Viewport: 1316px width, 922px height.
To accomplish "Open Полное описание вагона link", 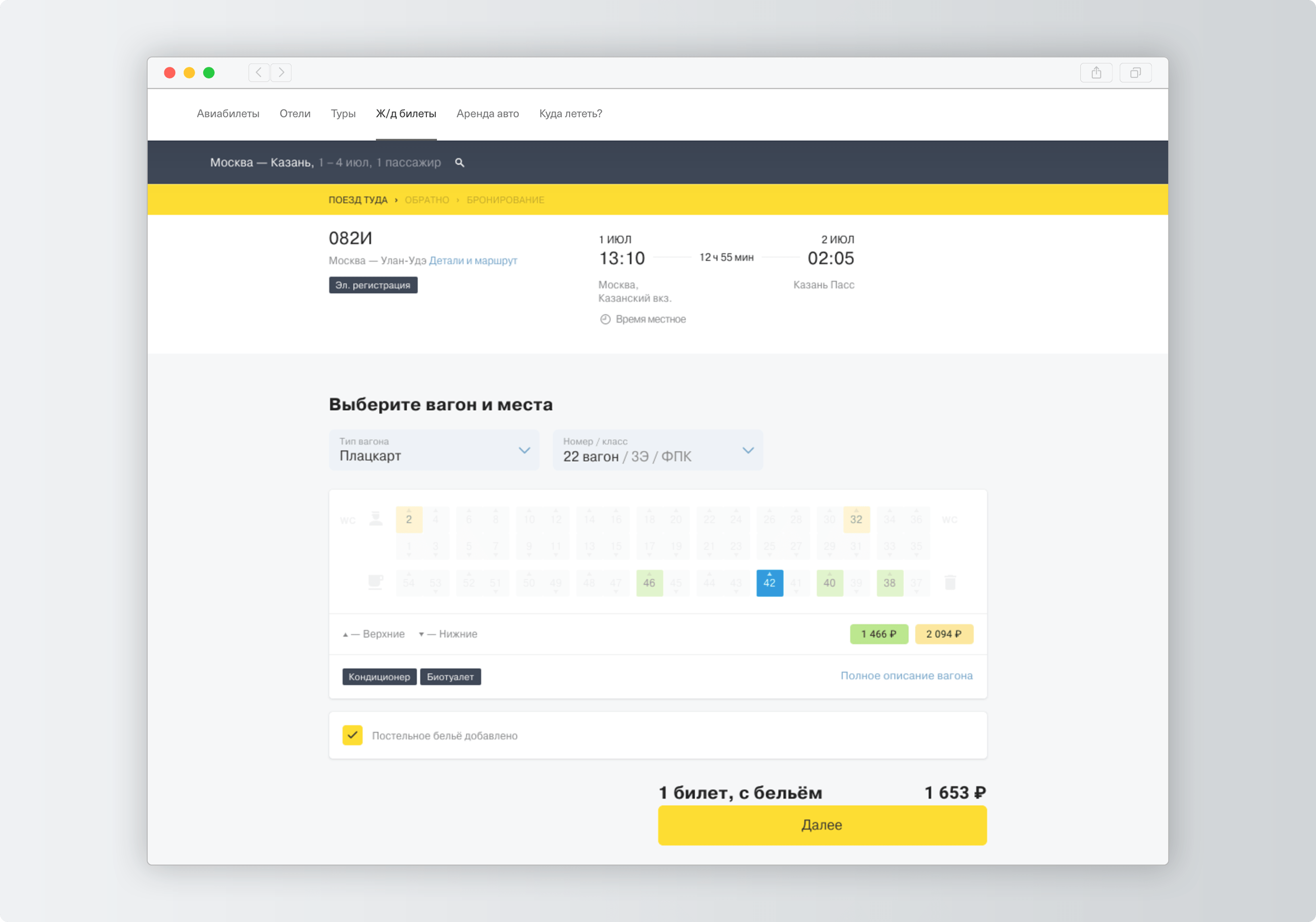I will (x=906, y=676).
